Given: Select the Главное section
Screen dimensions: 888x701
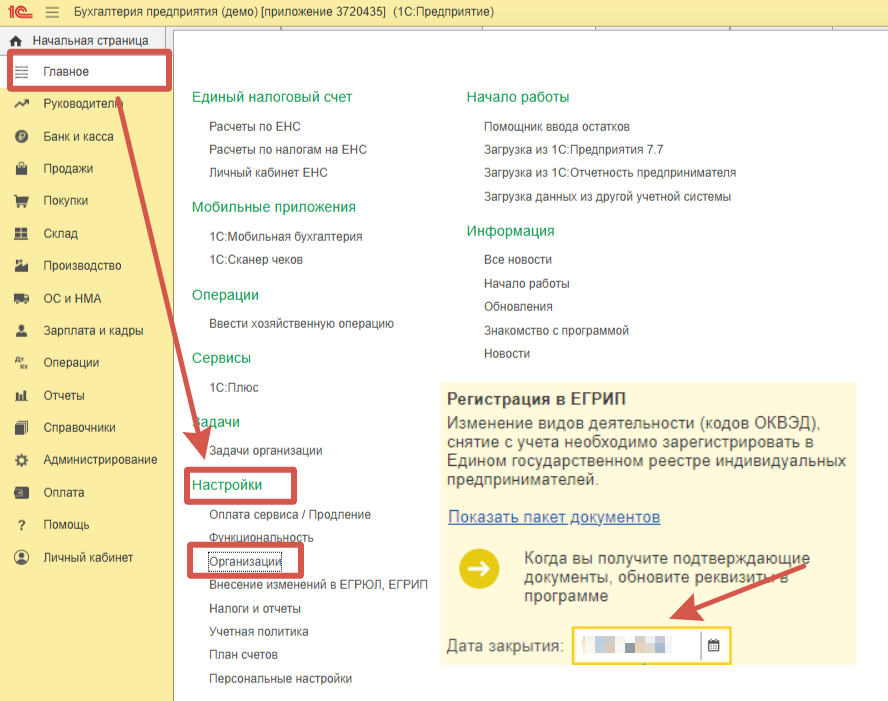Looking at the screenshot, I should (x=66, y=72).
